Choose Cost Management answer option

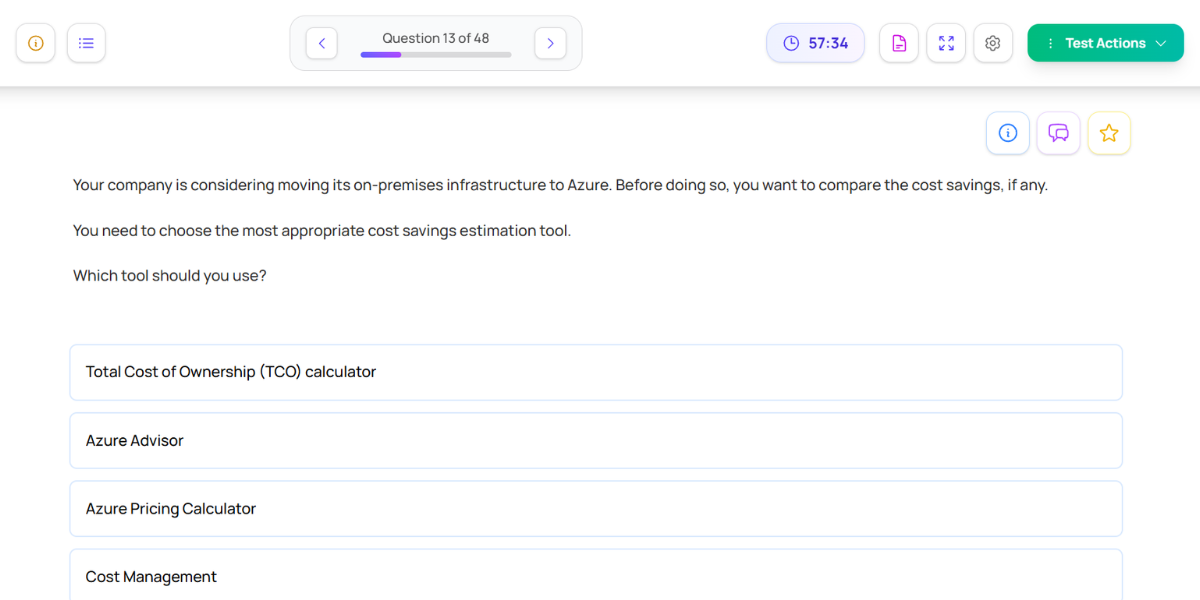[595, 576]
